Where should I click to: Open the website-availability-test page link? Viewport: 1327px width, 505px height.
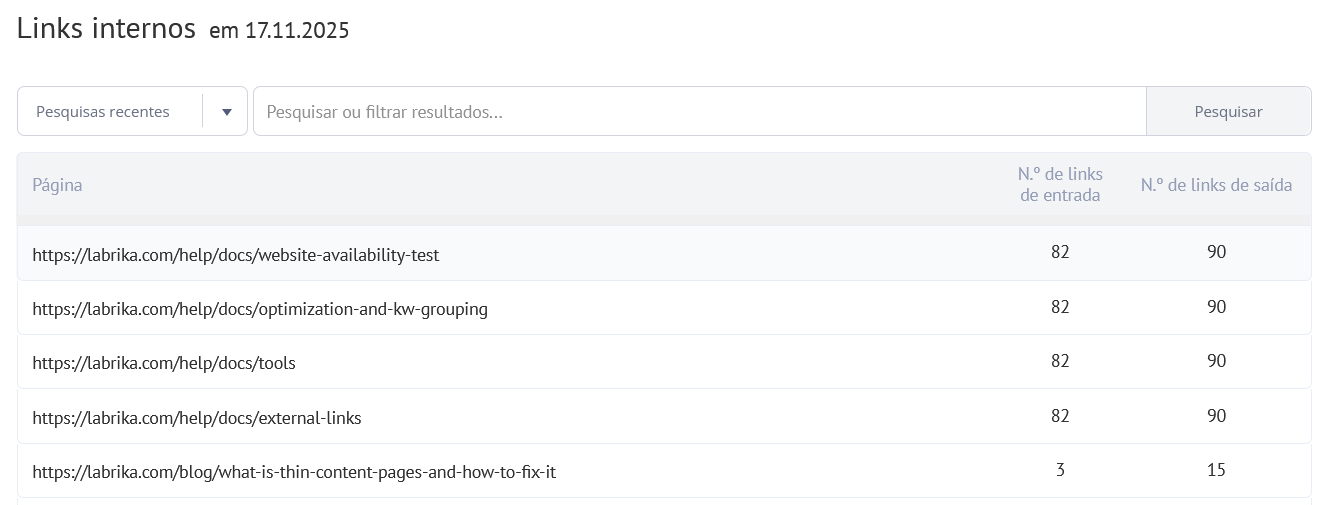pos(235,255)
